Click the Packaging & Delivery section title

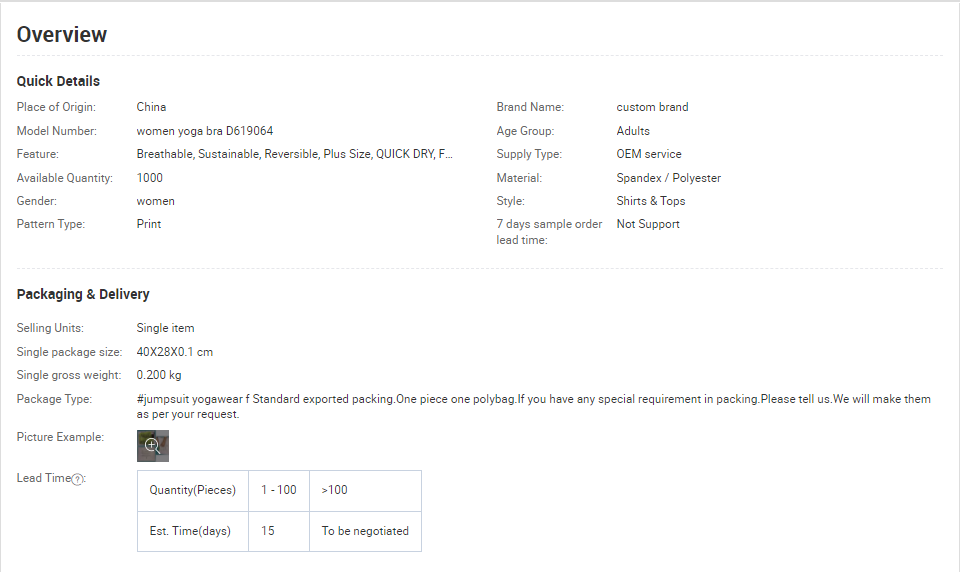coord(83,294)
